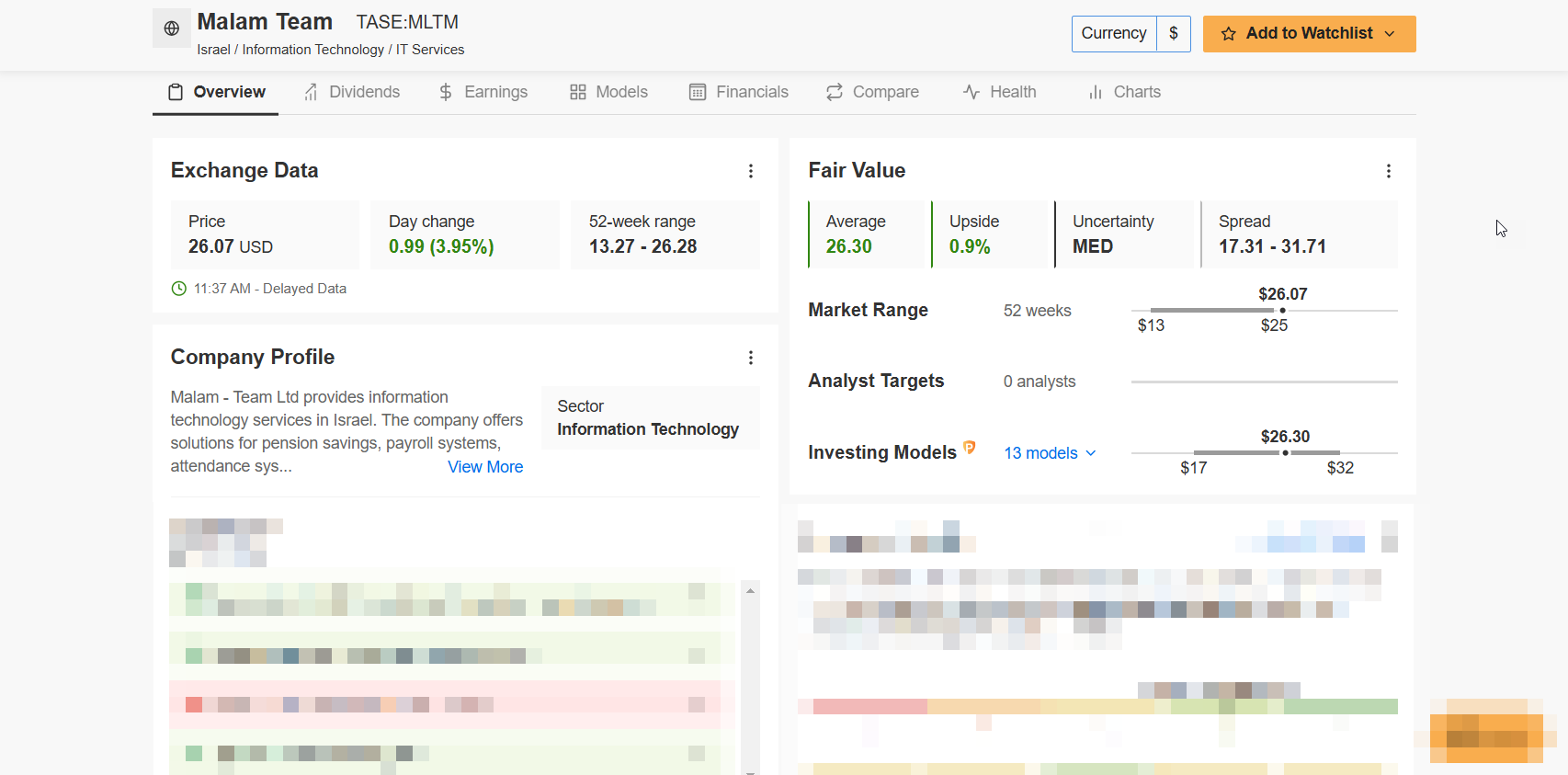1568x775 pixels.
Task: Click View More in Company Profile
Action: click(485, 467)
